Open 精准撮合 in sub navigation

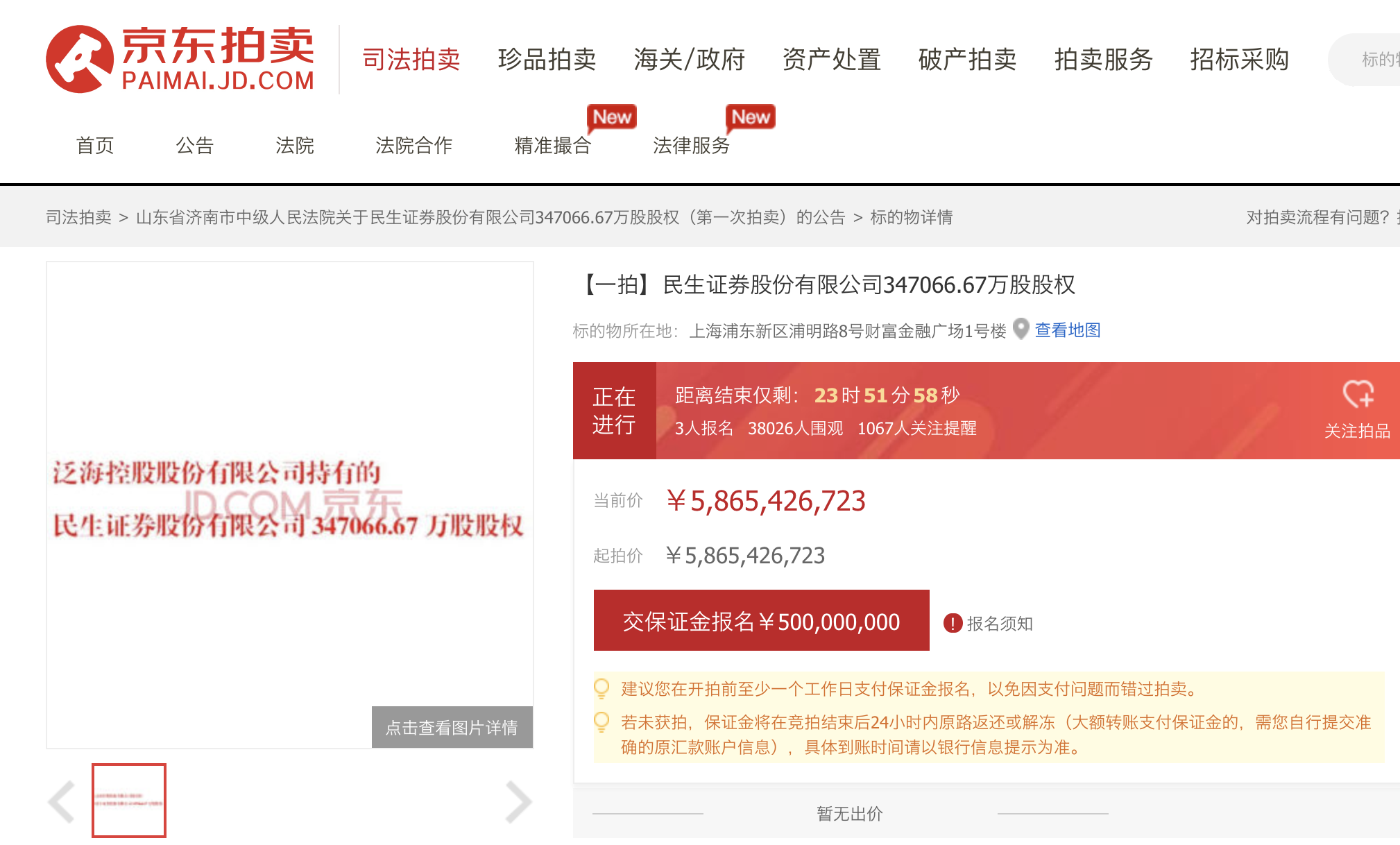(553, 146)
